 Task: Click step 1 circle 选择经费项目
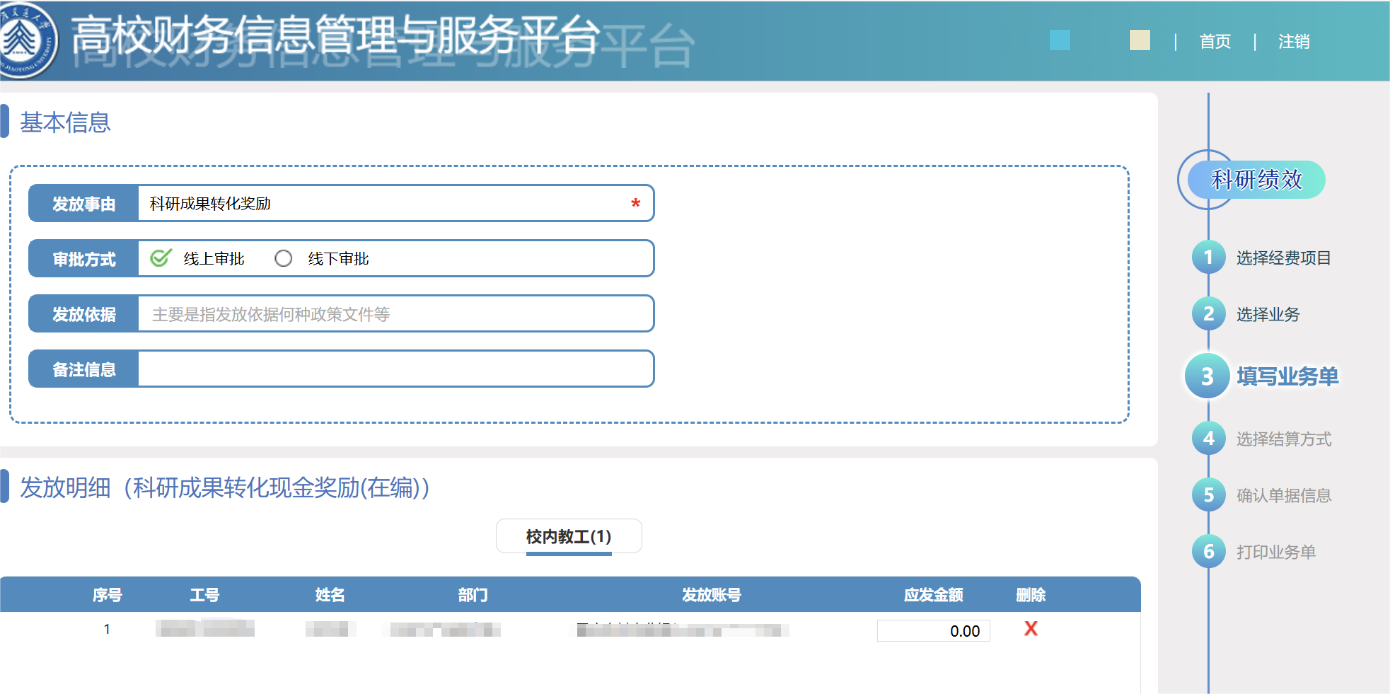point(1208,257)
